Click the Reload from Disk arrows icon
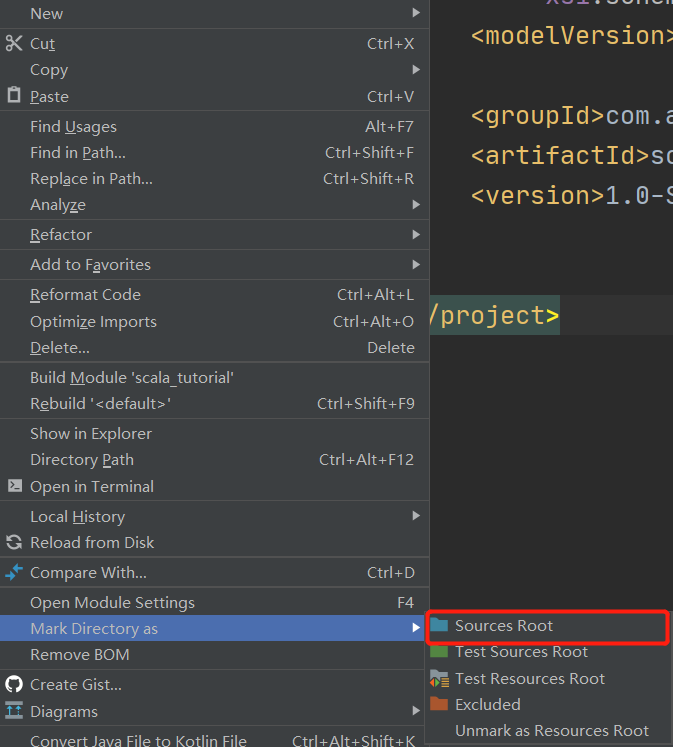673x747 pixels. (14, 542)
